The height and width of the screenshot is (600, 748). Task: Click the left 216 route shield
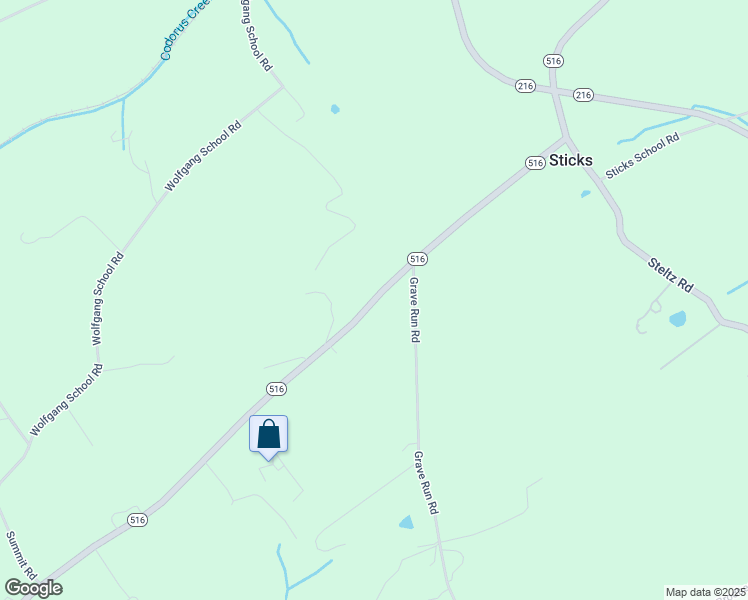[525, 86]
